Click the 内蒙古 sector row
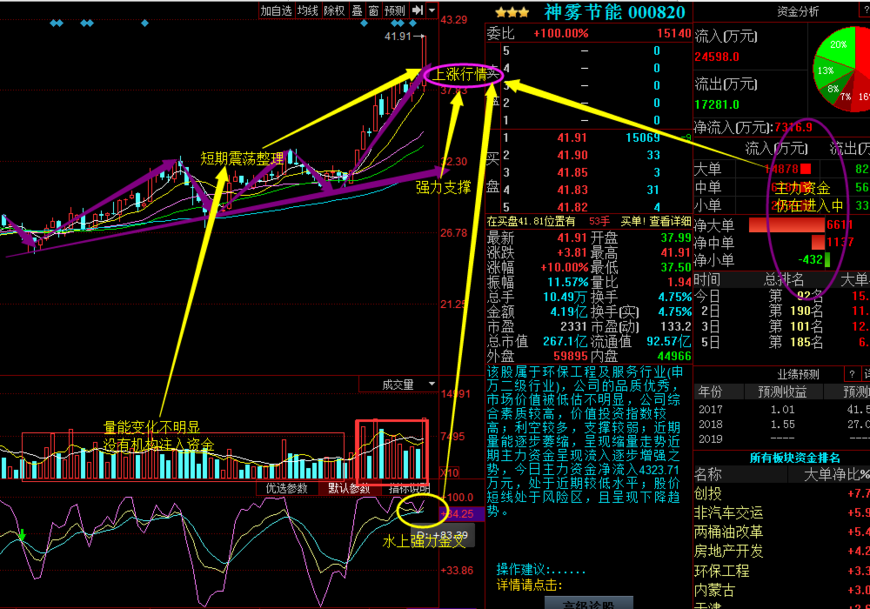The width and height of the screenshot is (870, 609). coord(782,590)
